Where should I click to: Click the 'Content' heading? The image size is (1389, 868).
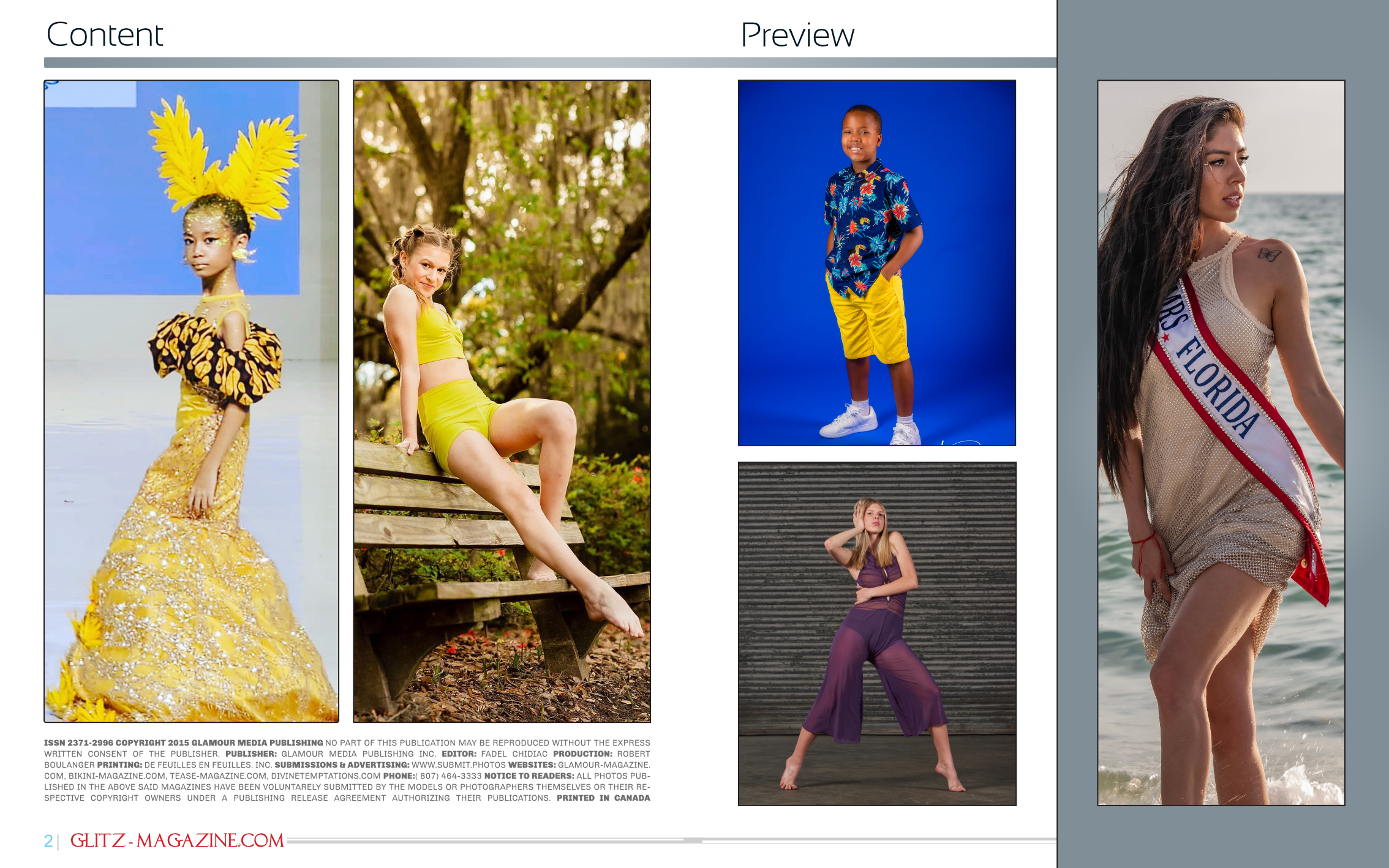pyautogui.click(x=105, y=34)
